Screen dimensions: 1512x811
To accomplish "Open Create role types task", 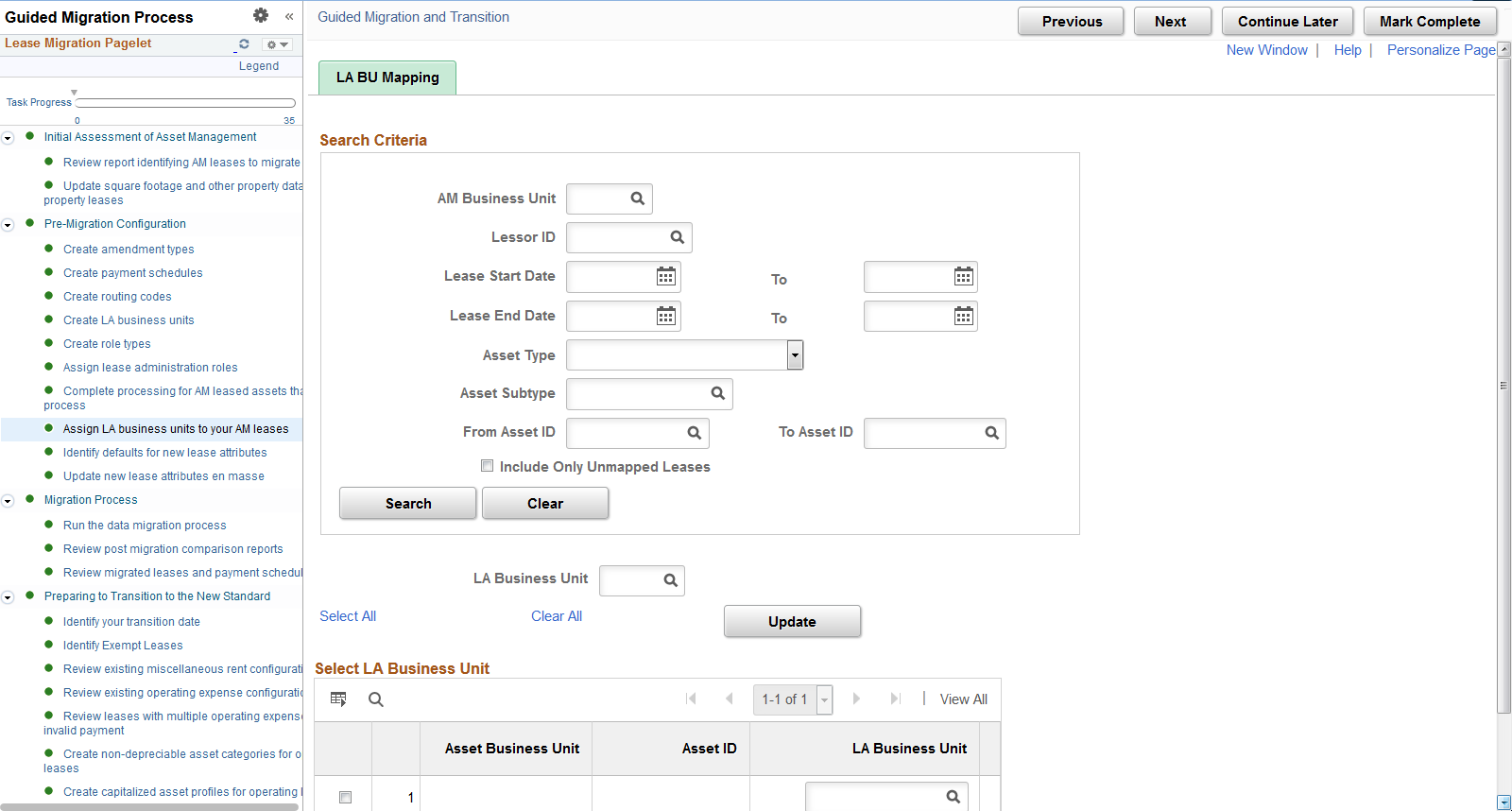I will click(x=107, y=344).
